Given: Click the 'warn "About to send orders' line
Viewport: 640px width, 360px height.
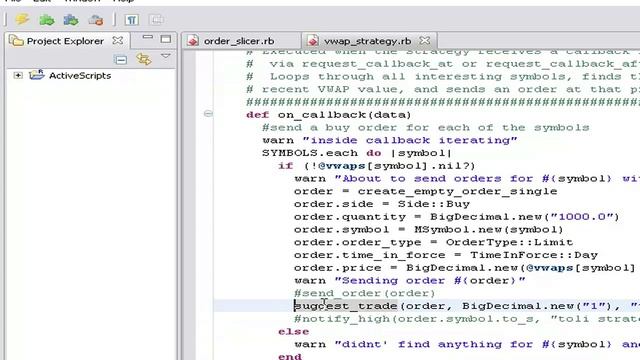Looking at the screenshot, I should (x=467, y=178).
